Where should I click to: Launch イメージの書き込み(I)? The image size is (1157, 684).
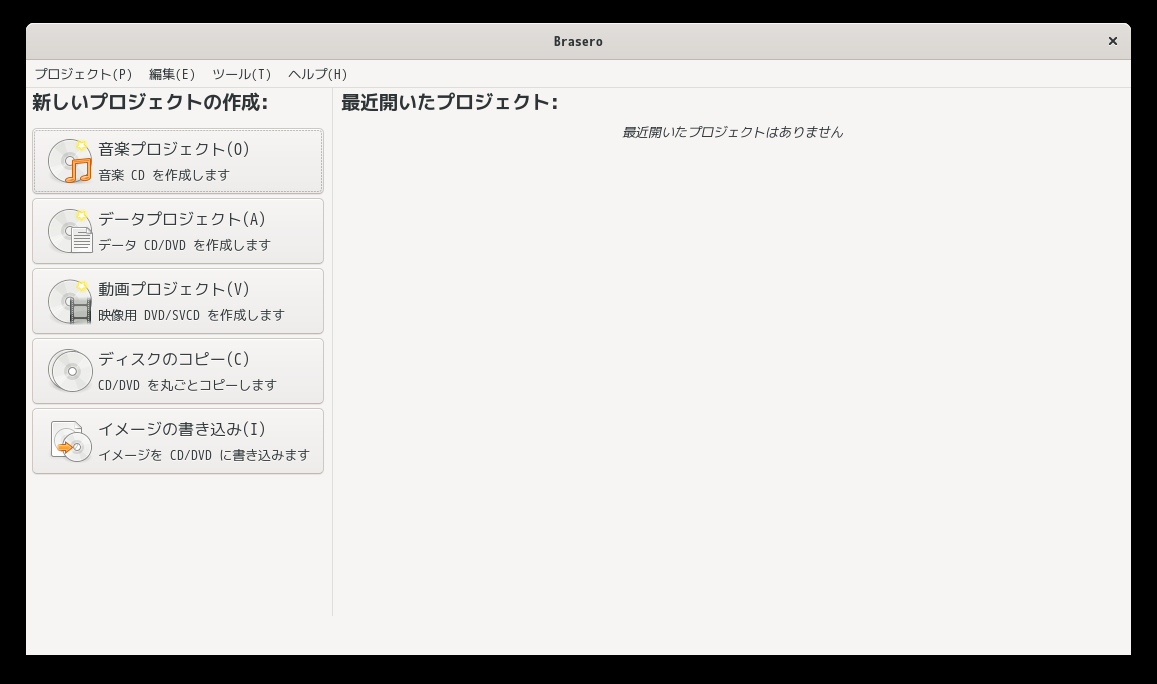pyautogui.click(x=178, y=441)
